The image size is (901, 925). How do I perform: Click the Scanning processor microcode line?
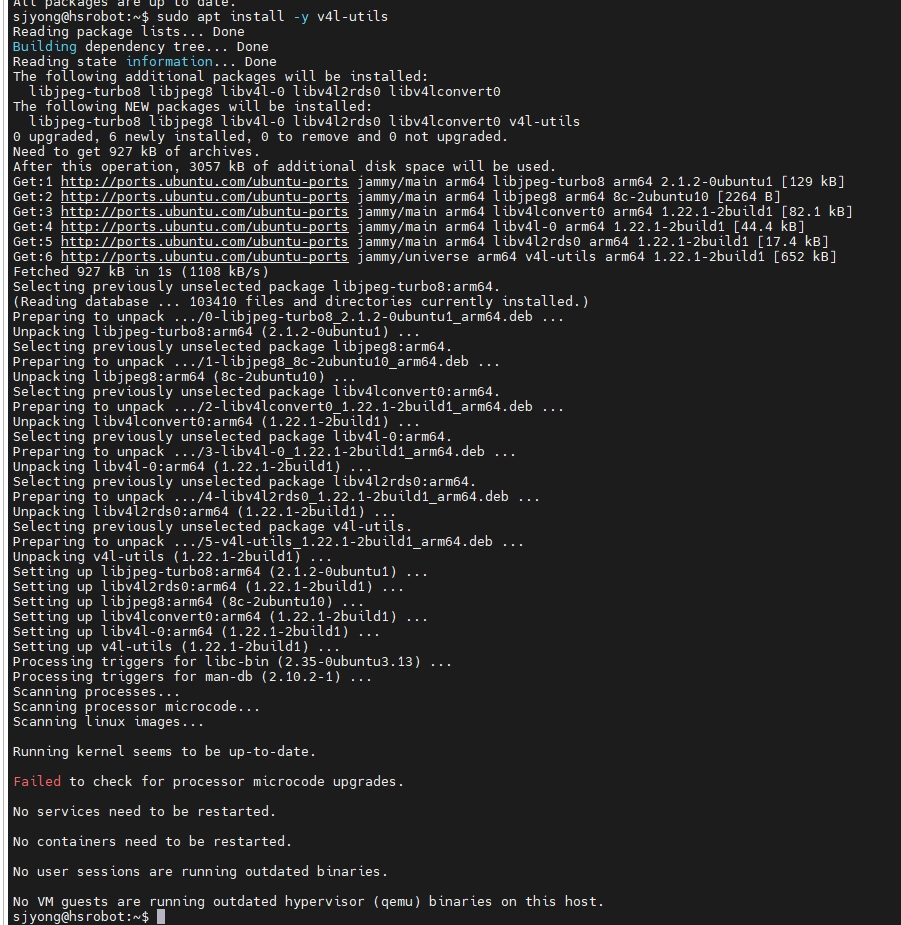click(x=136, y=707)
